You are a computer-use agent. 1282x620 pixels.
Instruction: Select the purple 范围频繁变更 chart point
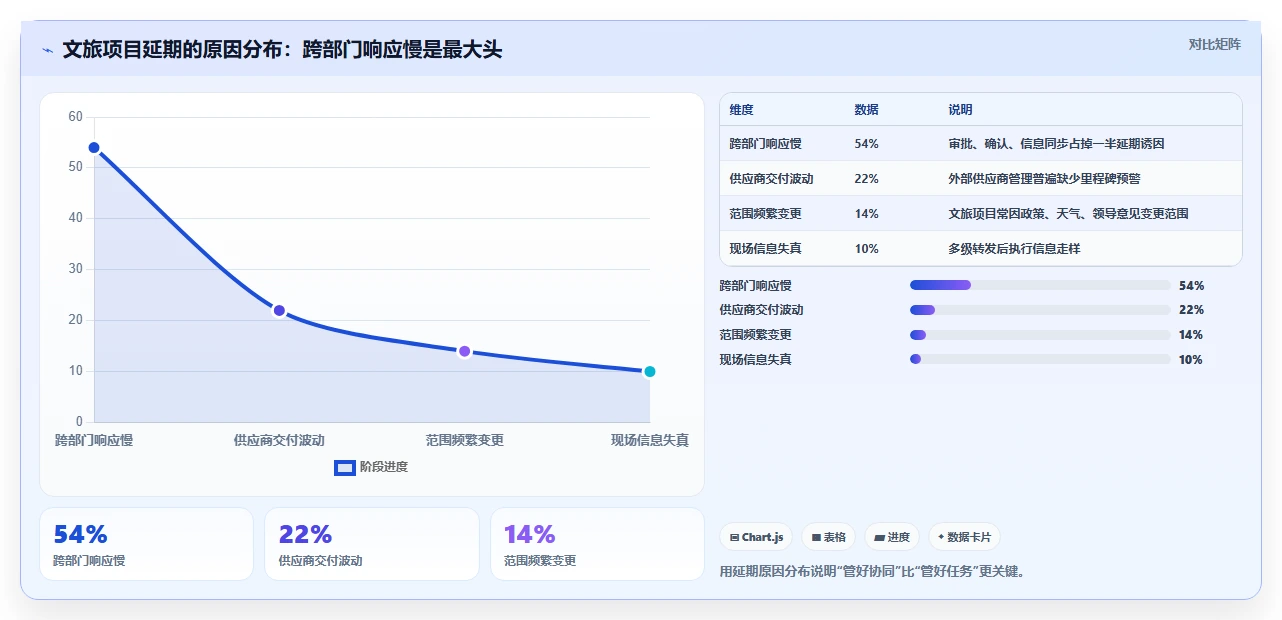point(464,351)
